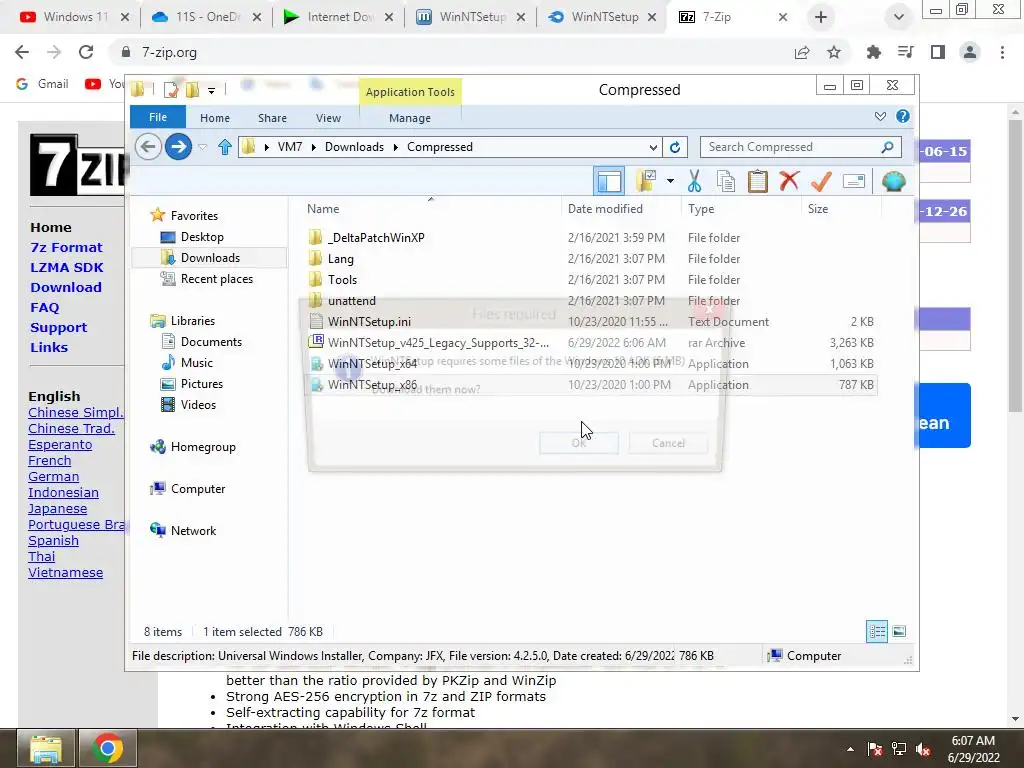Switch to large icons view in status bar
Viewport: 1024px width, 768px height.
coord(899,632)
